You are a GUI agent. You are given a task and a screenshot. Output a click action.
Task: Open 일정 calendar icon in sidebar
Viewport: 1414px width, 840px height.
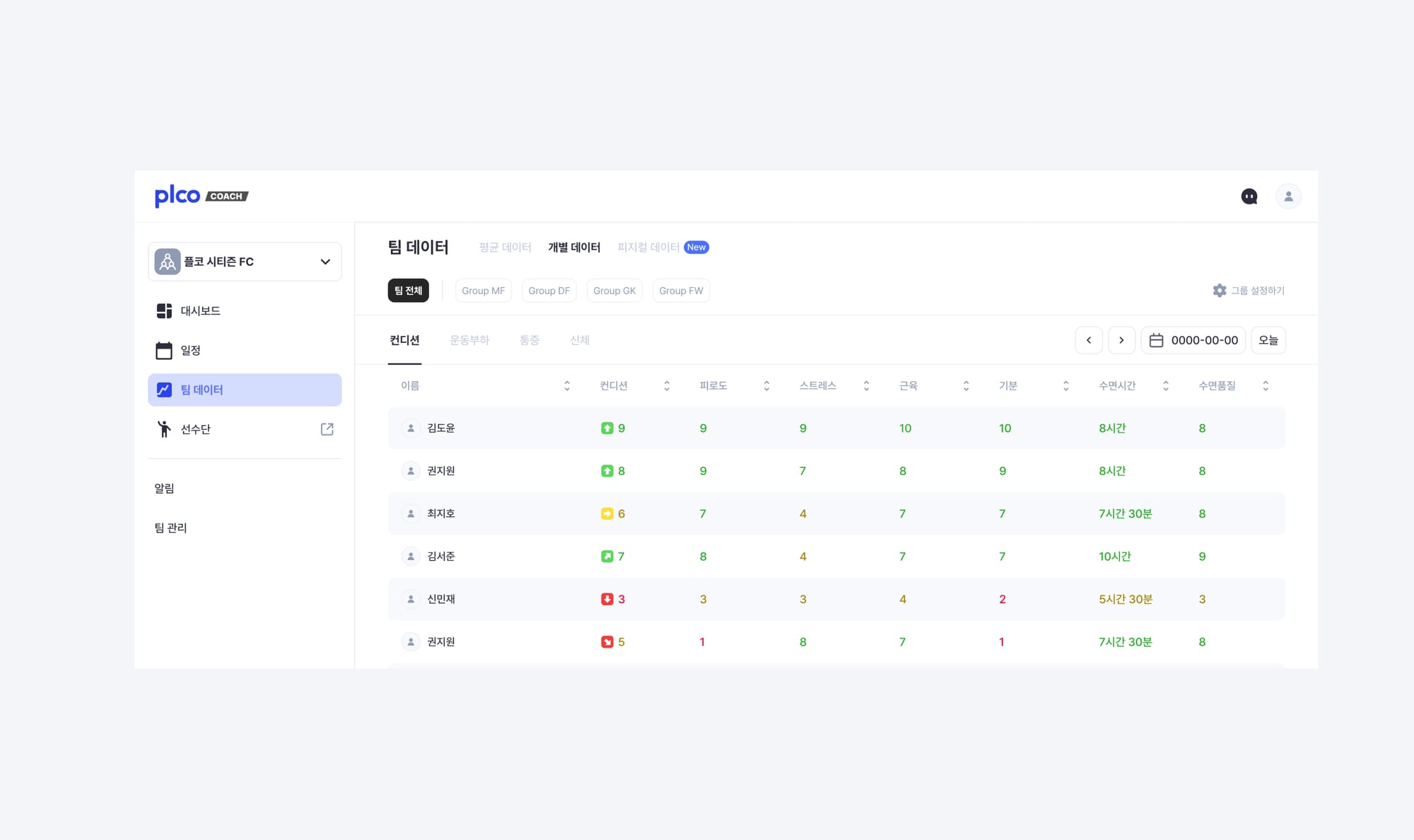[x=164, y=351]
